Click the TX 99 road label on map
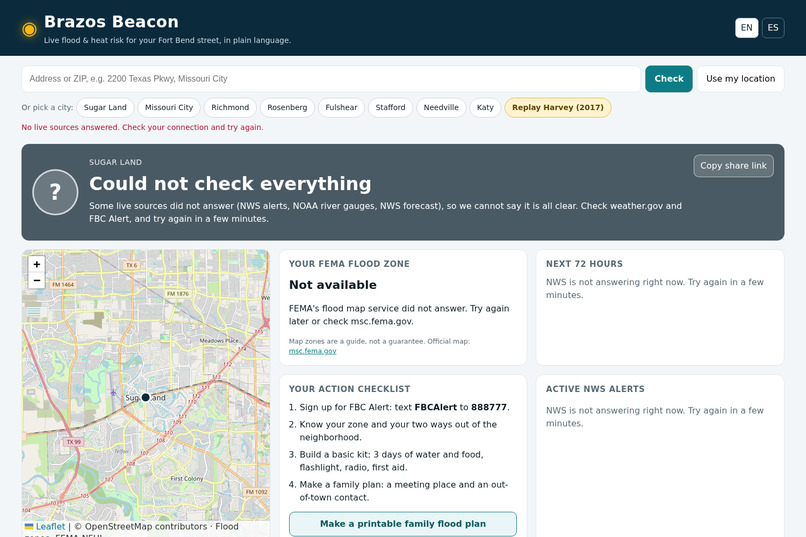 [x=74, y=441]
